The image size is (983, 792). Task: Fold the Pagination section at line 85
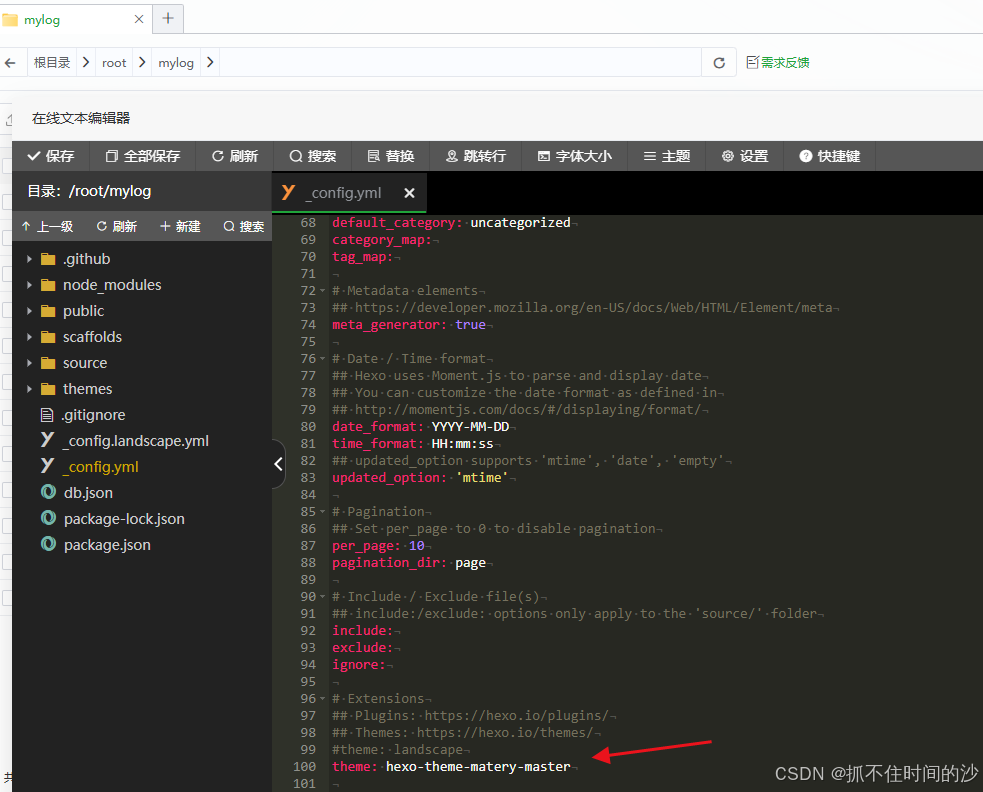(322, 512)
